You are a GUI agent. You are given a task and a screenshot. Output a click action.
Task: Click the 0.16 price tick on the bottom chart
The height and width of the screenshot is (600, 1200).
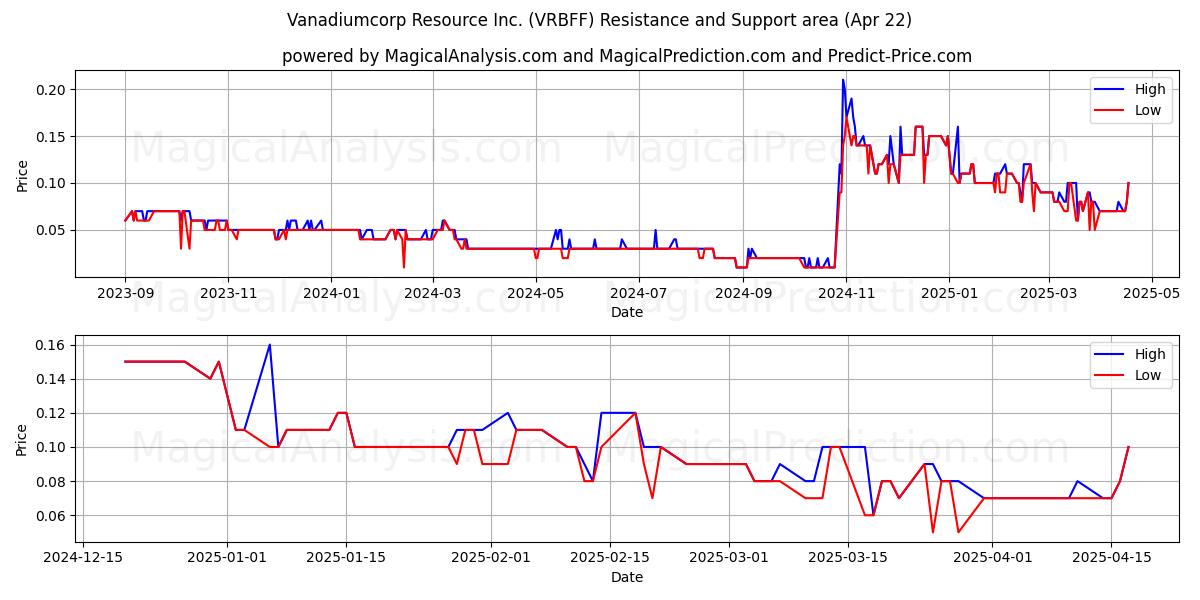(52, 345)
